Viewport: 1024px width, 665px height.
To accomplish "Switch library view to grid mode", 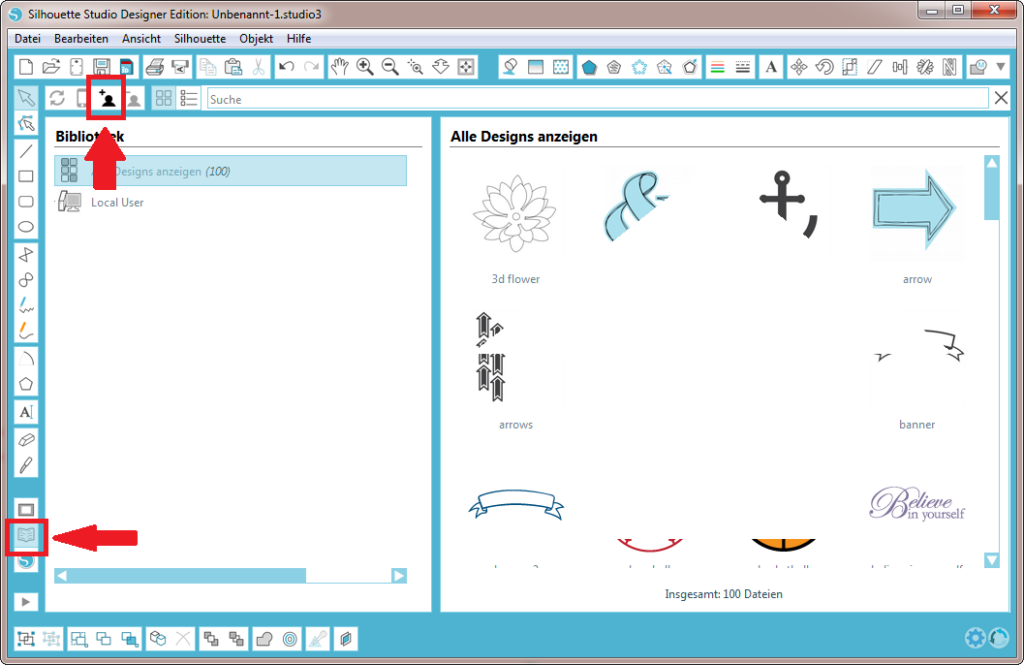I will click(162, 97).
